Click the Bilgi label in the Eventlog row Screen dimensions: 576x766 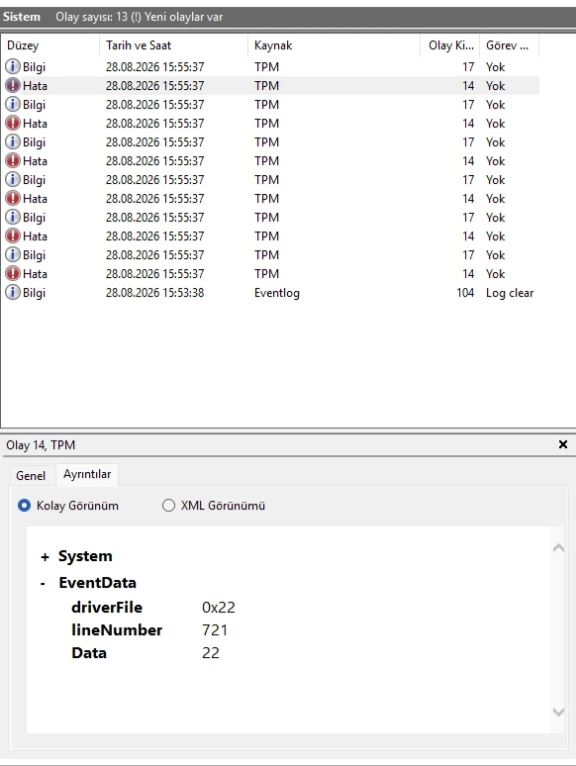pos(34,293)
